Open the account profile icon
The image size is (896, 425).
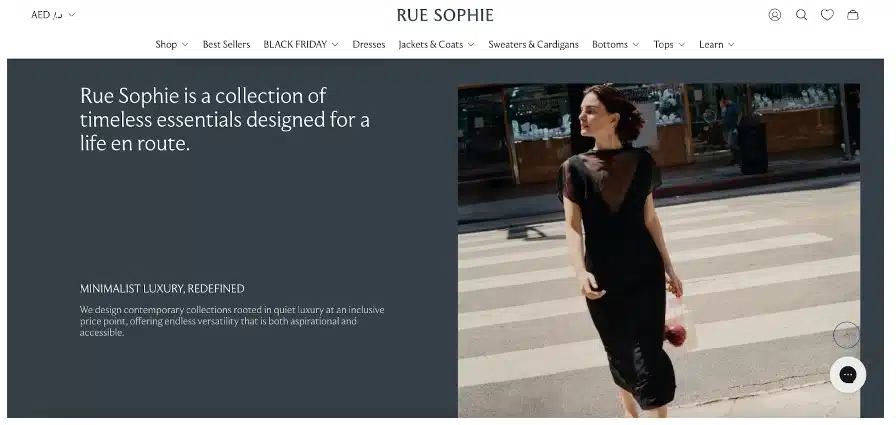pos(775,15)
